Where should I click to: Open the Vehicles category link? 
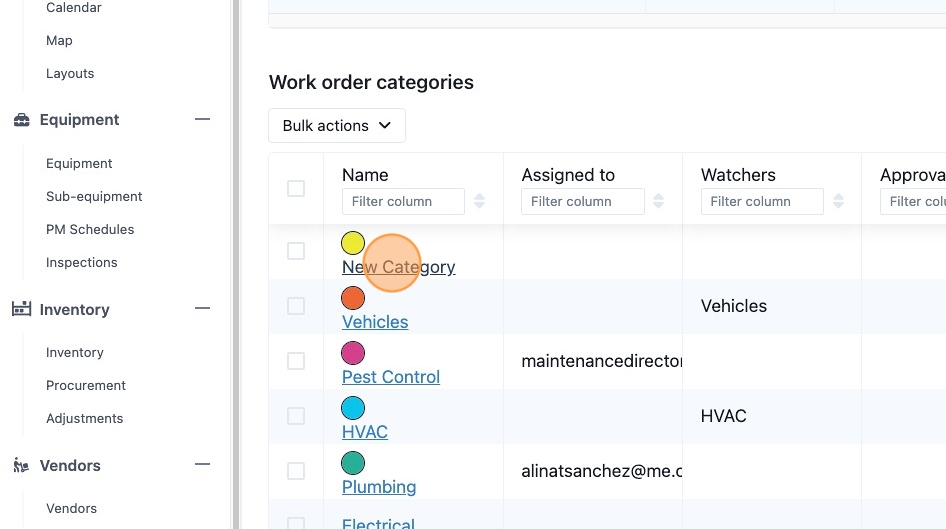pyautogui.click(x=375, y=322)
